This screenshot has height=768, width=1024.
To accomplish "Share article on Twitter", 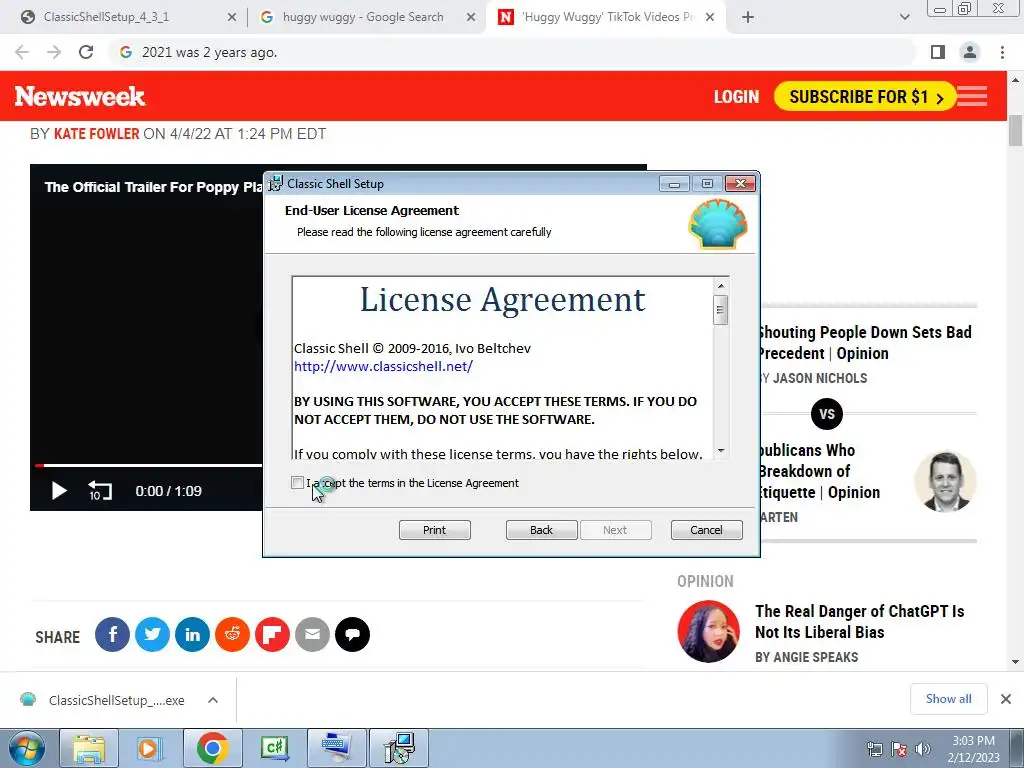I will (x=152, y=634).
